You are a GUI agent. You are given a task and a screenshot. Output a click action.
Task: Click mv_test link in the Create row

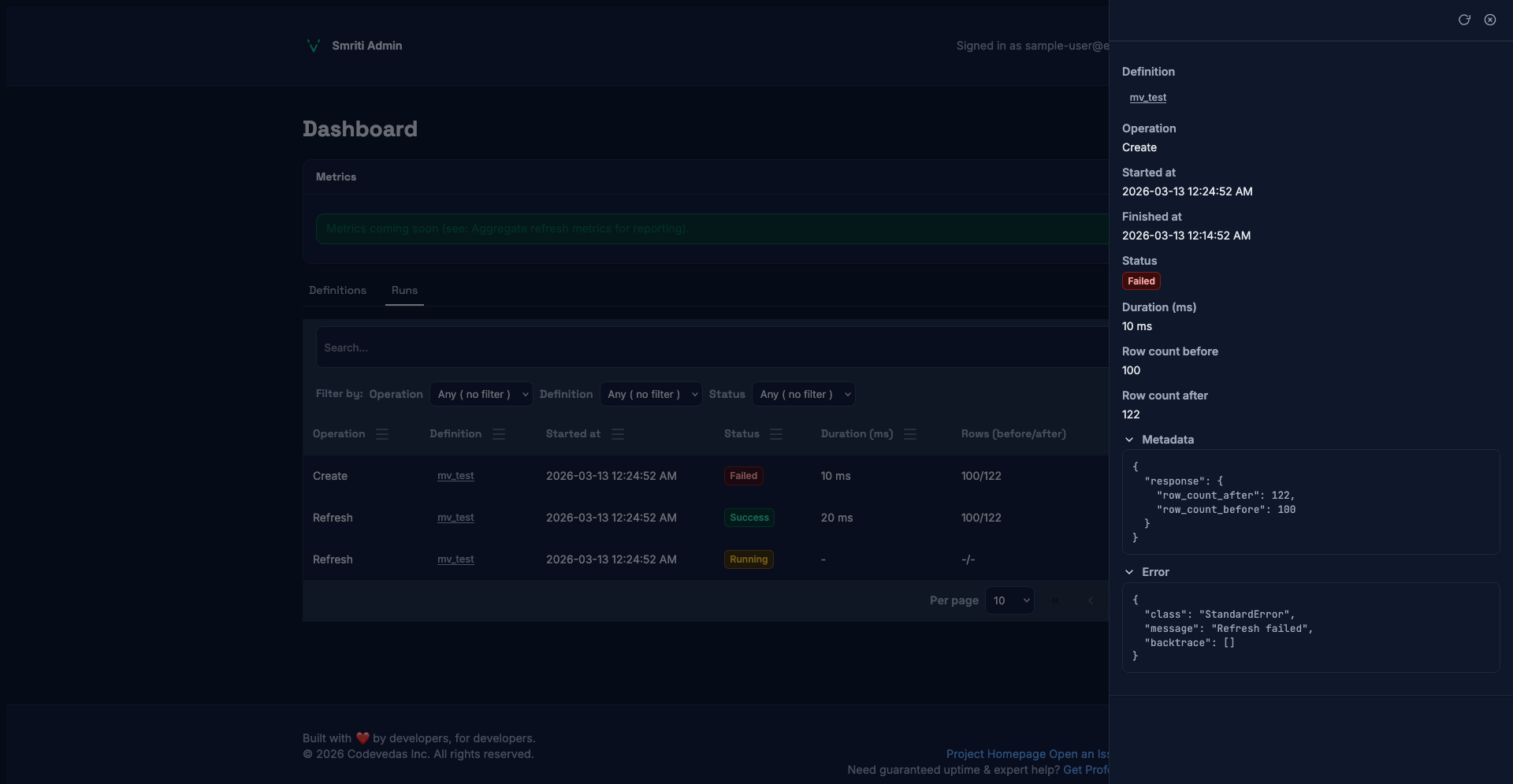point(455,476)
